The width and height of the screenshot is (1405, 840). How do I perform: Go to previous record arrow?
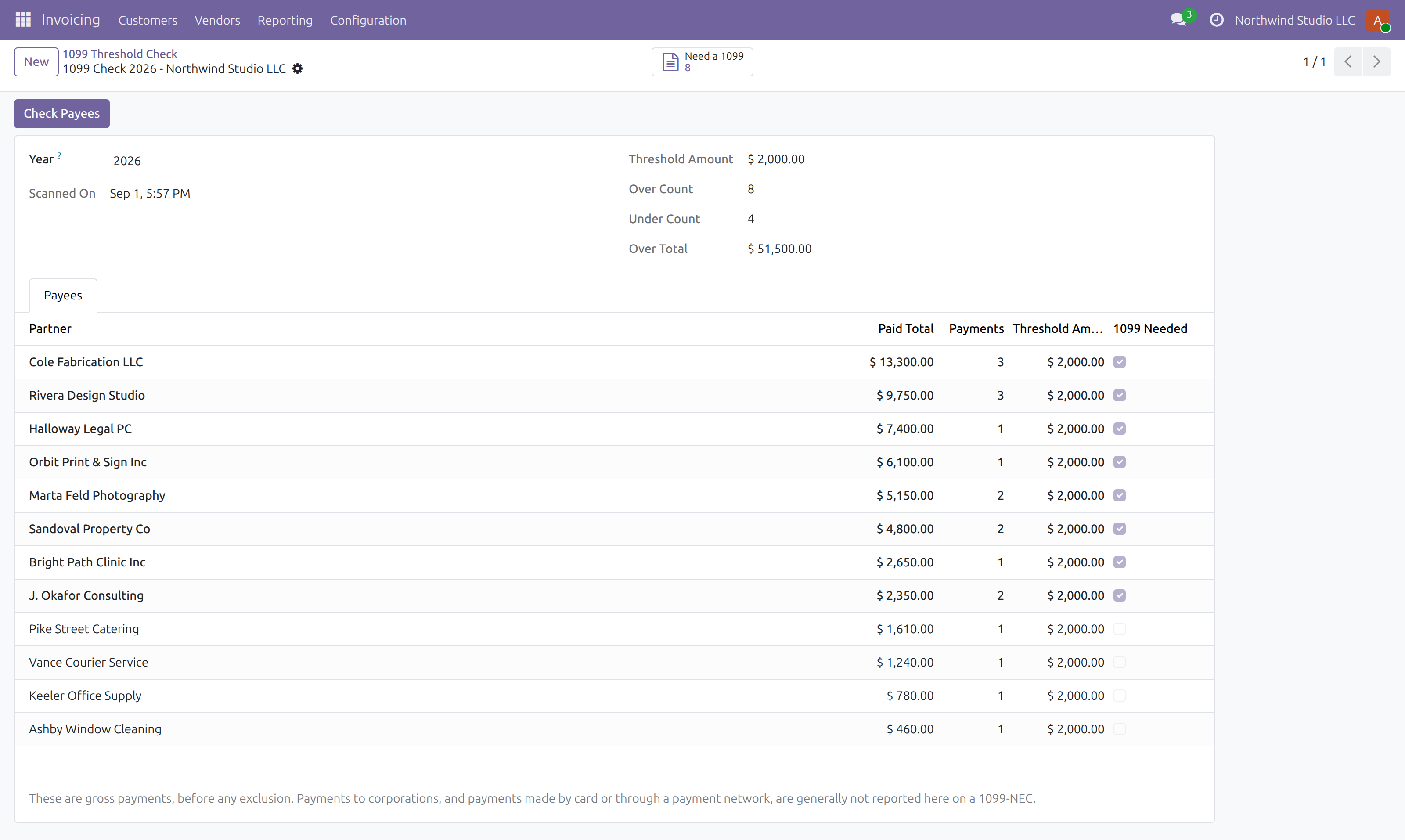pos(1347,62)
